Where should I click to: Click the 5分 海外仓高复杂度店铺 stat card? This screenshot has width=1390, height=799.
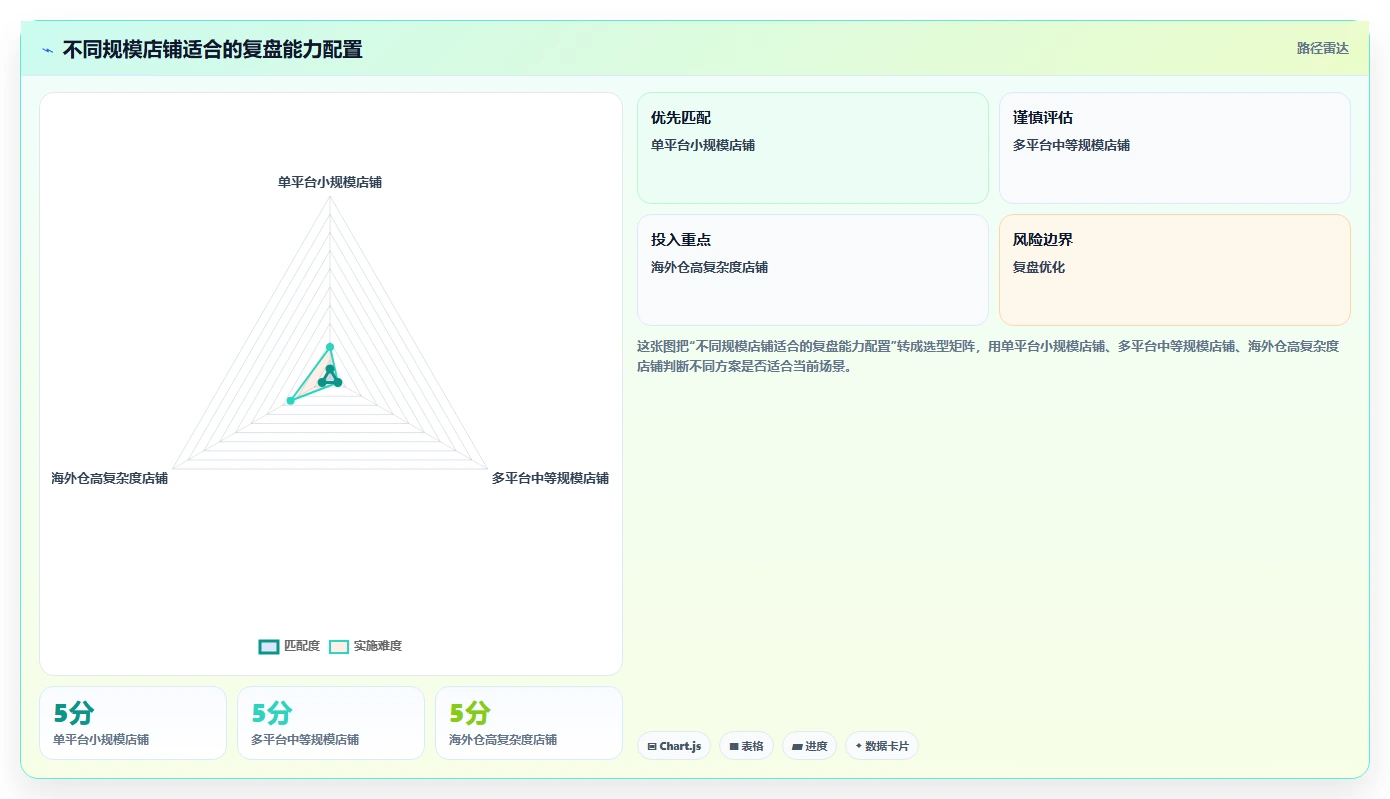click(x=529, y=723)
